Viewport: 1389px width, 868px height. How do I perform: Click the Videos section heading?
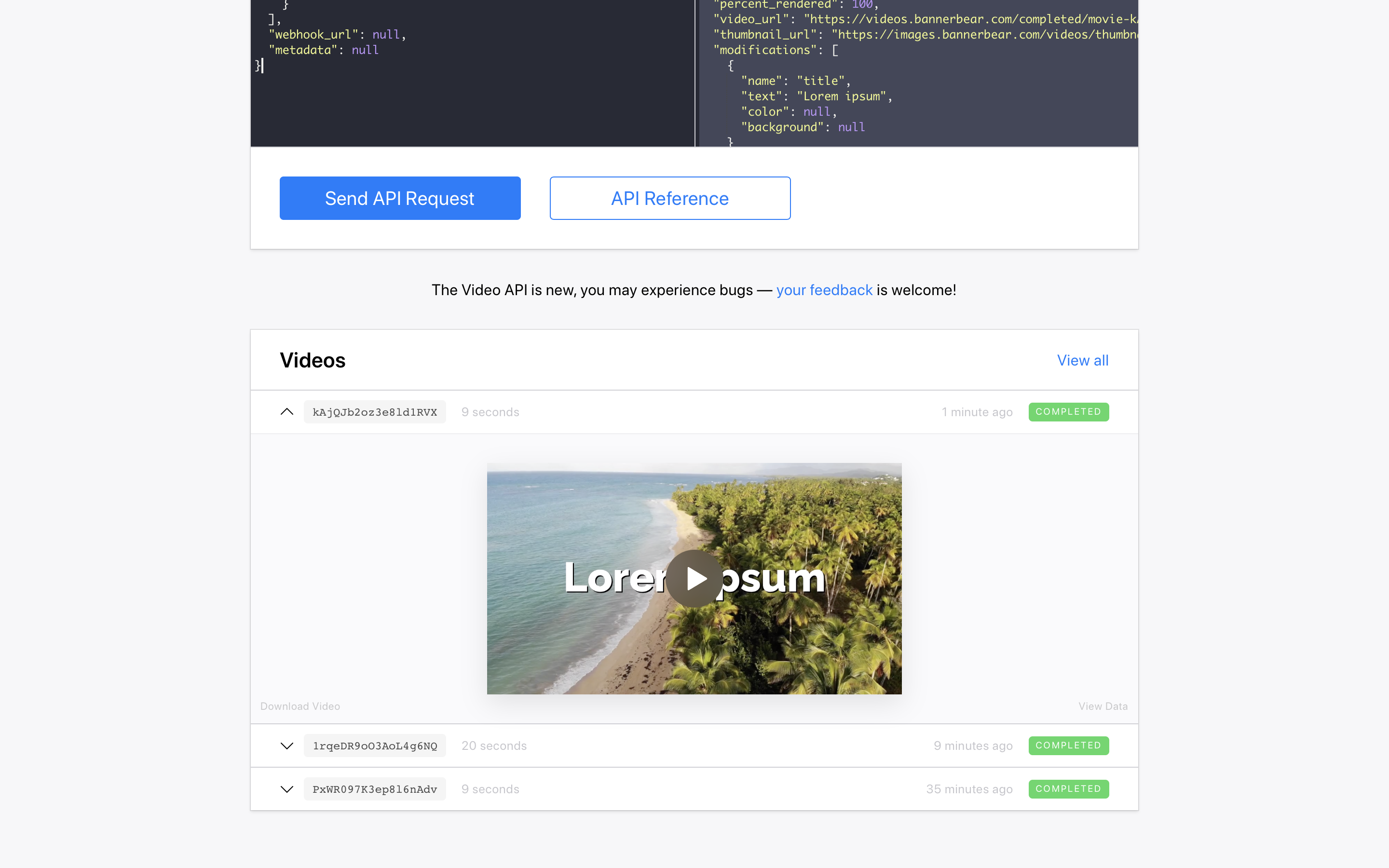point(312,360)
